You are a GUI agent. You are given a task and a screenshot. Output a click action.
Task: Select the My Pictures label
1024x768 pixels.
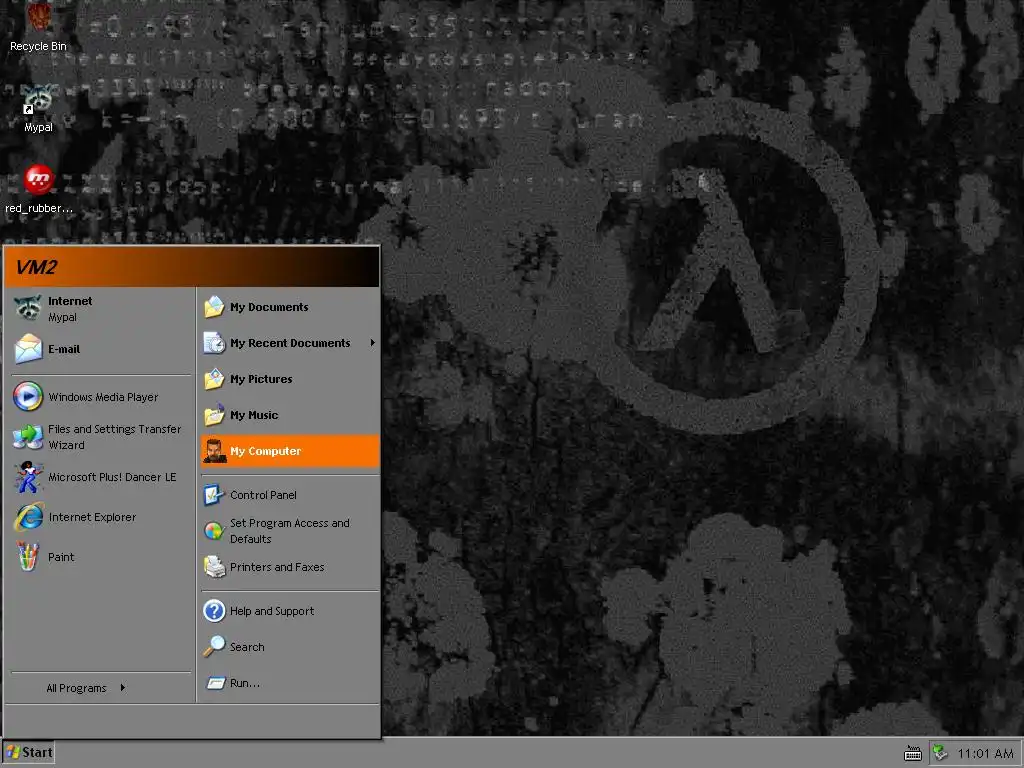(261, 379)
